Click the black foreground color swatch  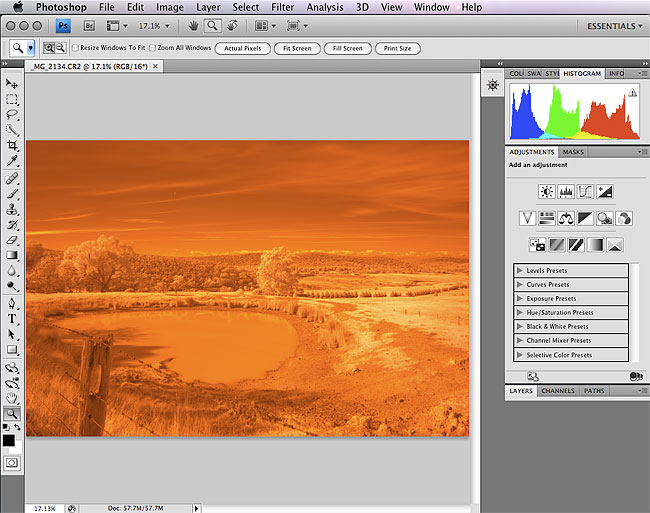click(x=9, y=440)
